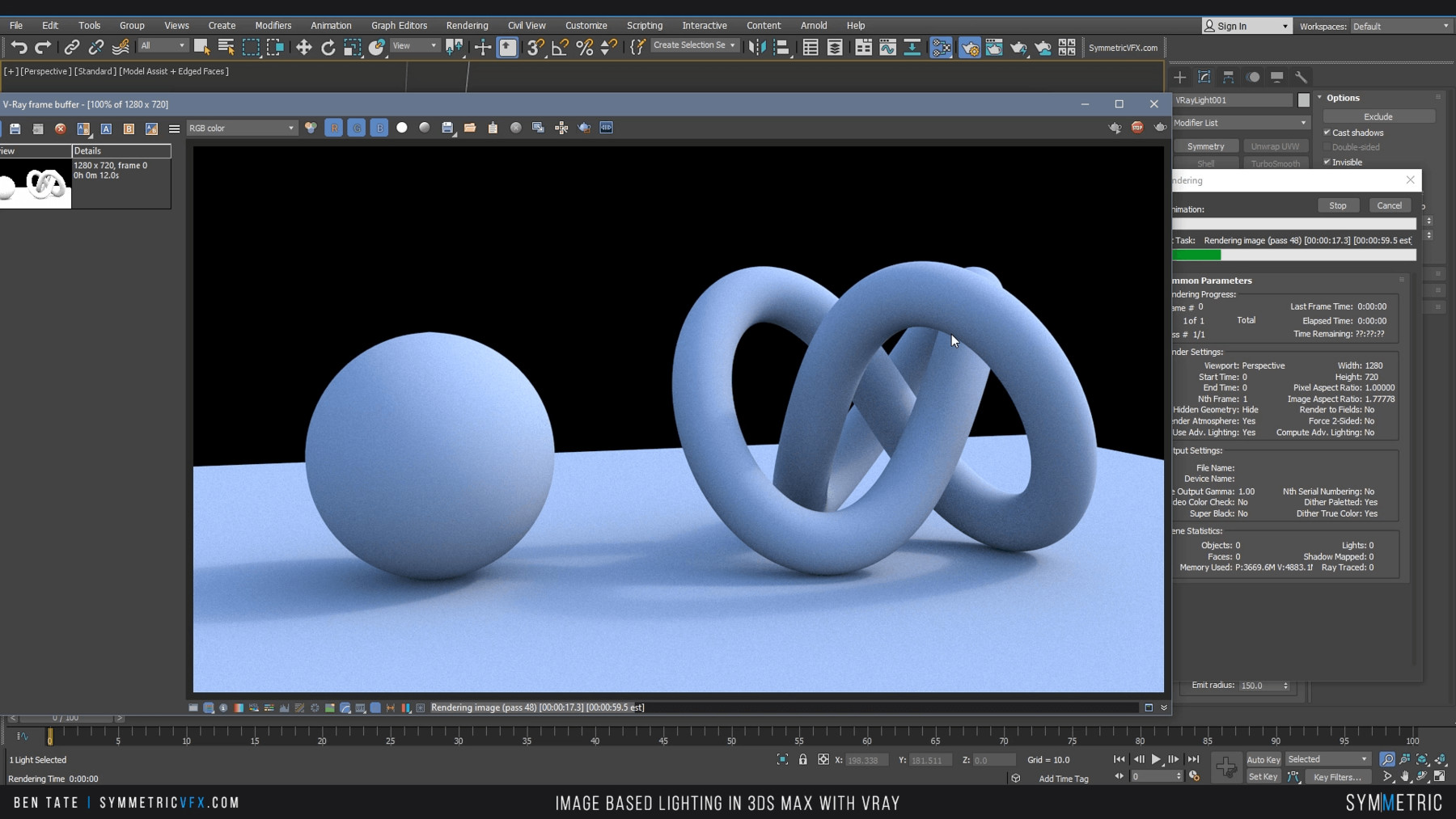Viewport: 1456px width, 819px height.
Task: Click the Bind to Space Warp icon
Action: [x=121, y=47]
